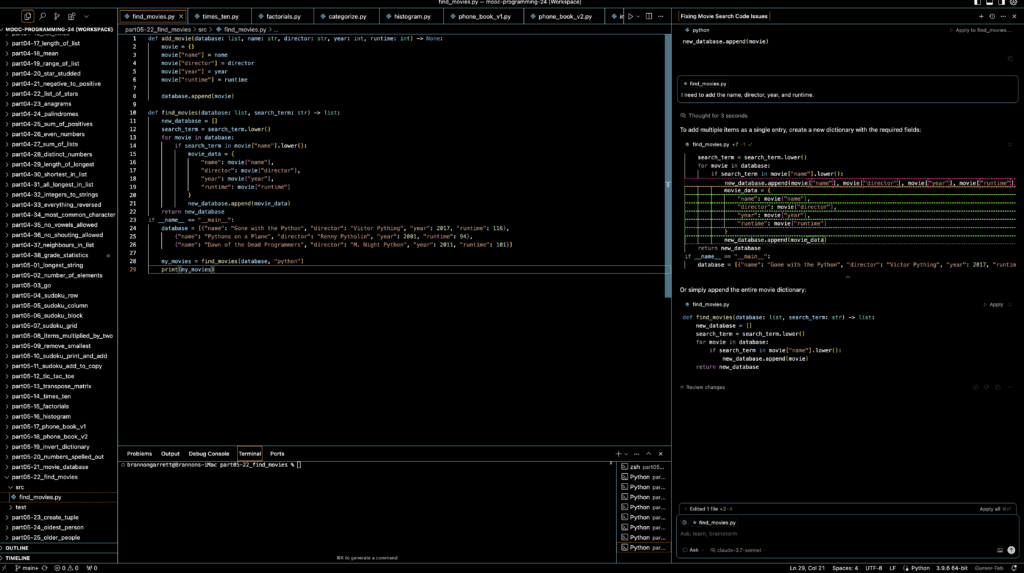Open the Explorer view icon

(27, 16)
